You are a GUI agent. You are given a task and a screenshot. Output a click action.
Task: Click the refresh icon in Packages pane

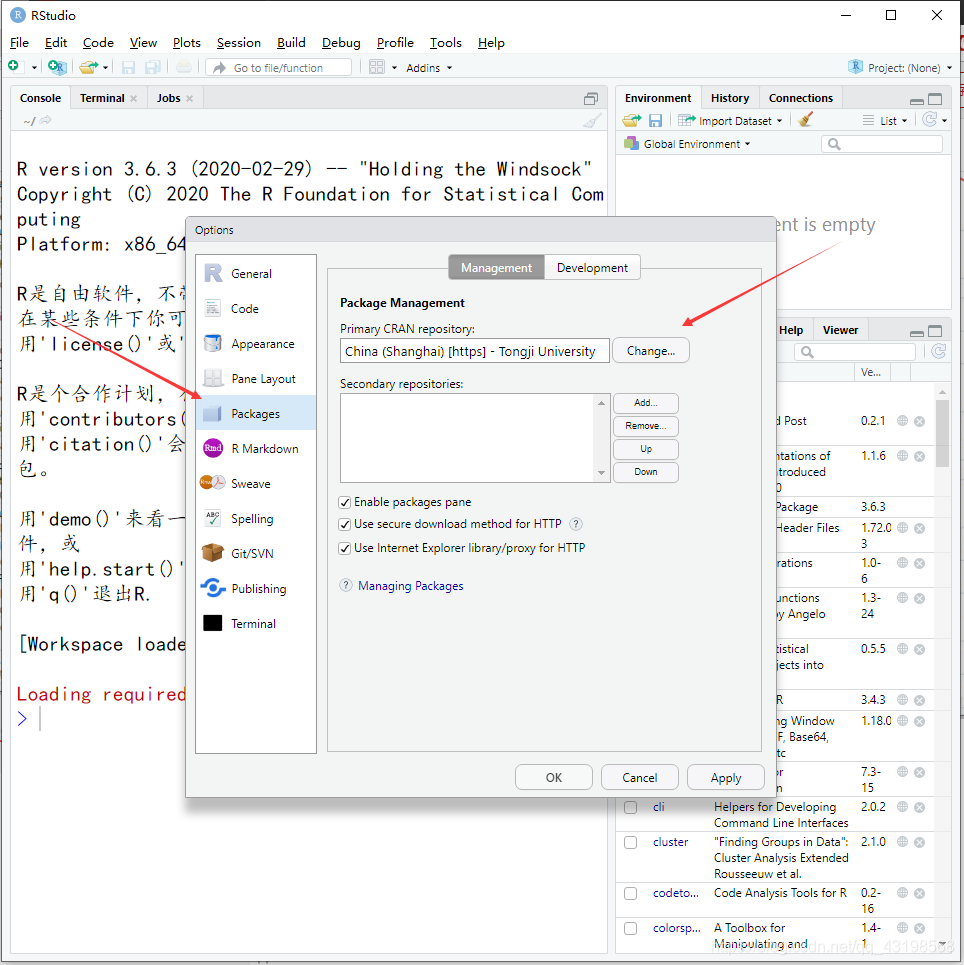tap(938, 351)
